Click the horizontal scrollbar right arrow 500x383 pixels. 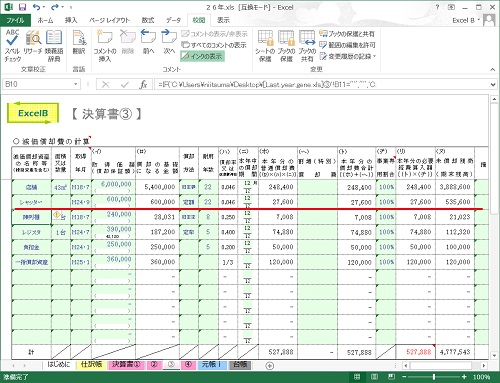[x=484, y=365]
